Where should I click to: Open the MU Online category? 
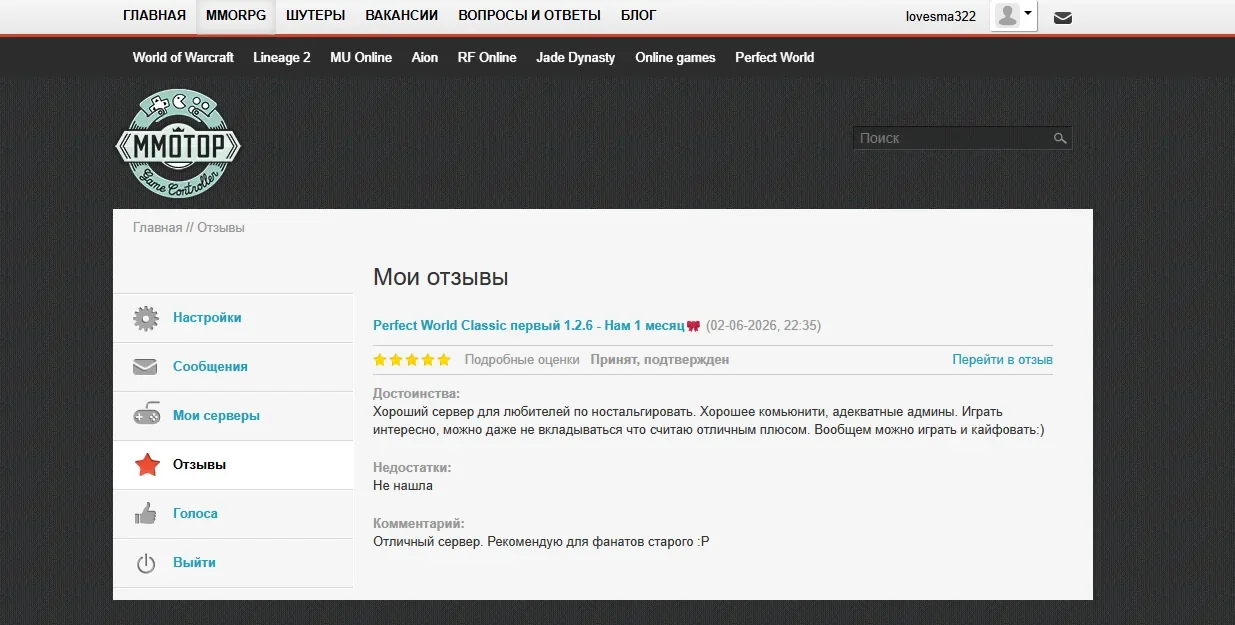point(361,57)
